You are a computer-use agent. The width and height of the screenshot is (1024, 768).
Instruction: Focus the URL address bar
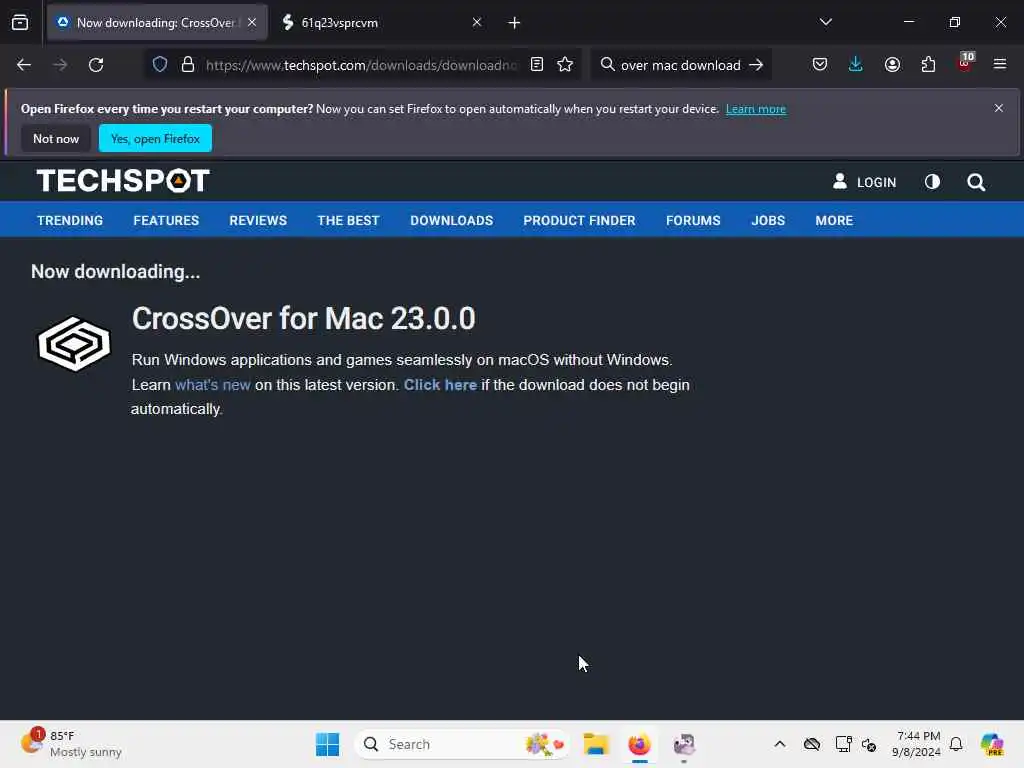pos(361,65)
